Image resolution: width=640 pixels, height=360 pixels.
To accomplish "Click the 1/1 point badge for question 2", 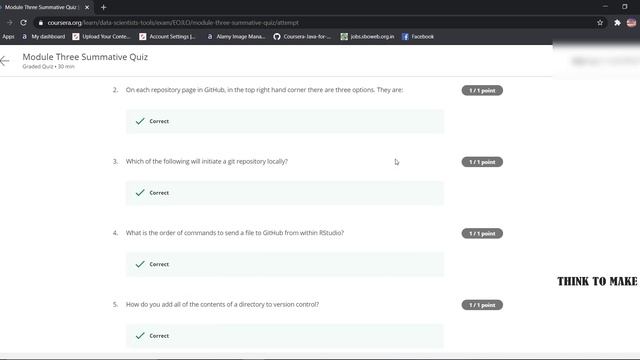I will pyautogui.click(x=482, y=91).
